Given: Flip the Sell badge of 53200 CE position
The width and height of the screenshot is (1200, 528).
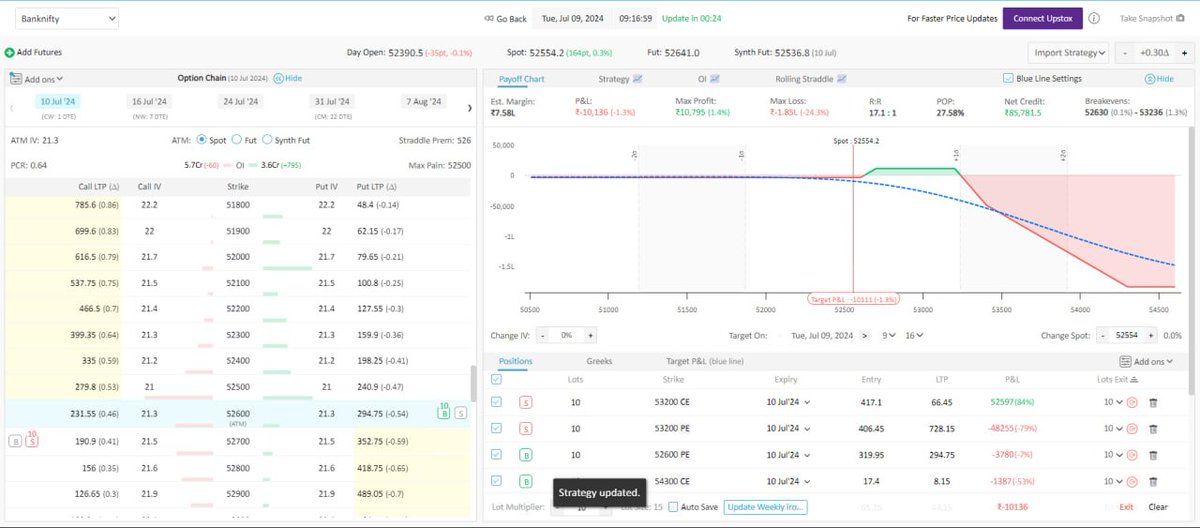Looking at the screenshot, I should click(x=525, y=402).
